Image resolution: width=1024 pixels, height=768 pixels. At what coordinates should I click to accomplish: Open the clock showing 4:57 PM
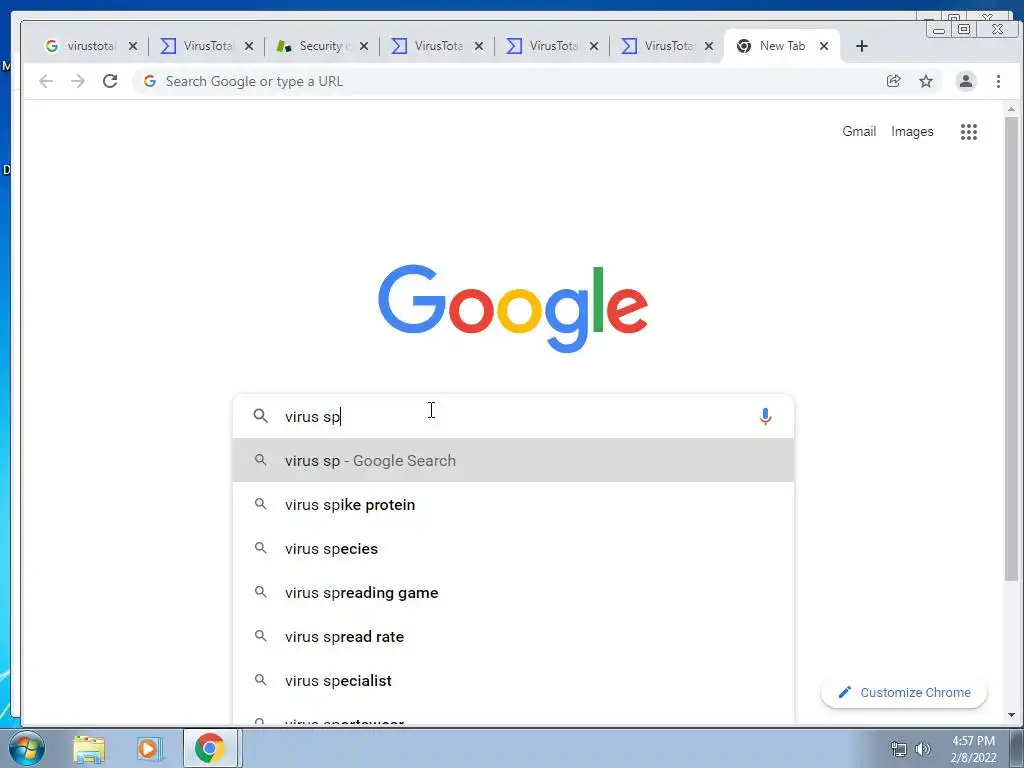(973, 749)
